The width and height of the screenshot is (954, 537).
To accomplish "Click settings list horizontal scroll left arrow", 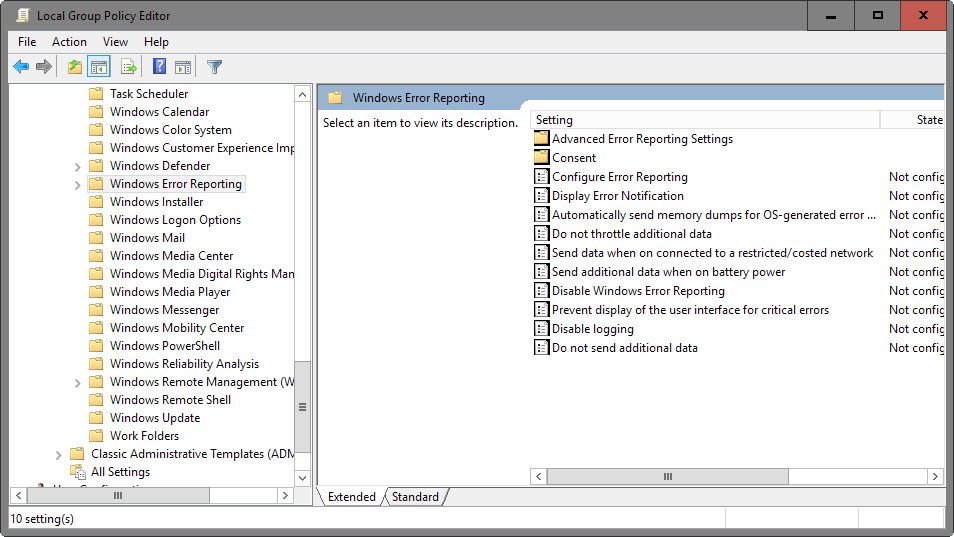I will (x=538, y=476).
